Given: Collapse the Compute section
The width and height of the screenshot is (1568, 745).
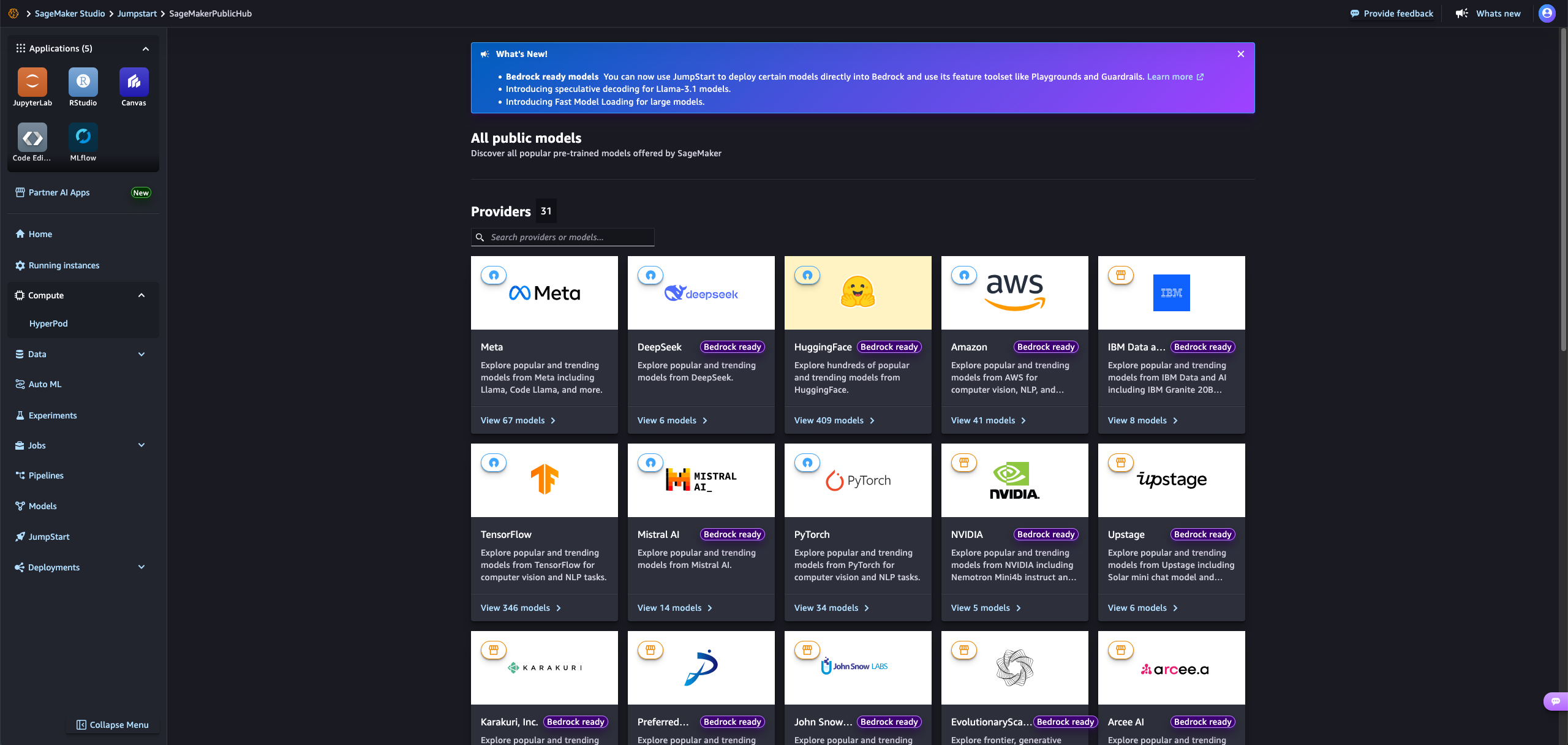Looking at the screenshot, I should click(x=141, y=295).
